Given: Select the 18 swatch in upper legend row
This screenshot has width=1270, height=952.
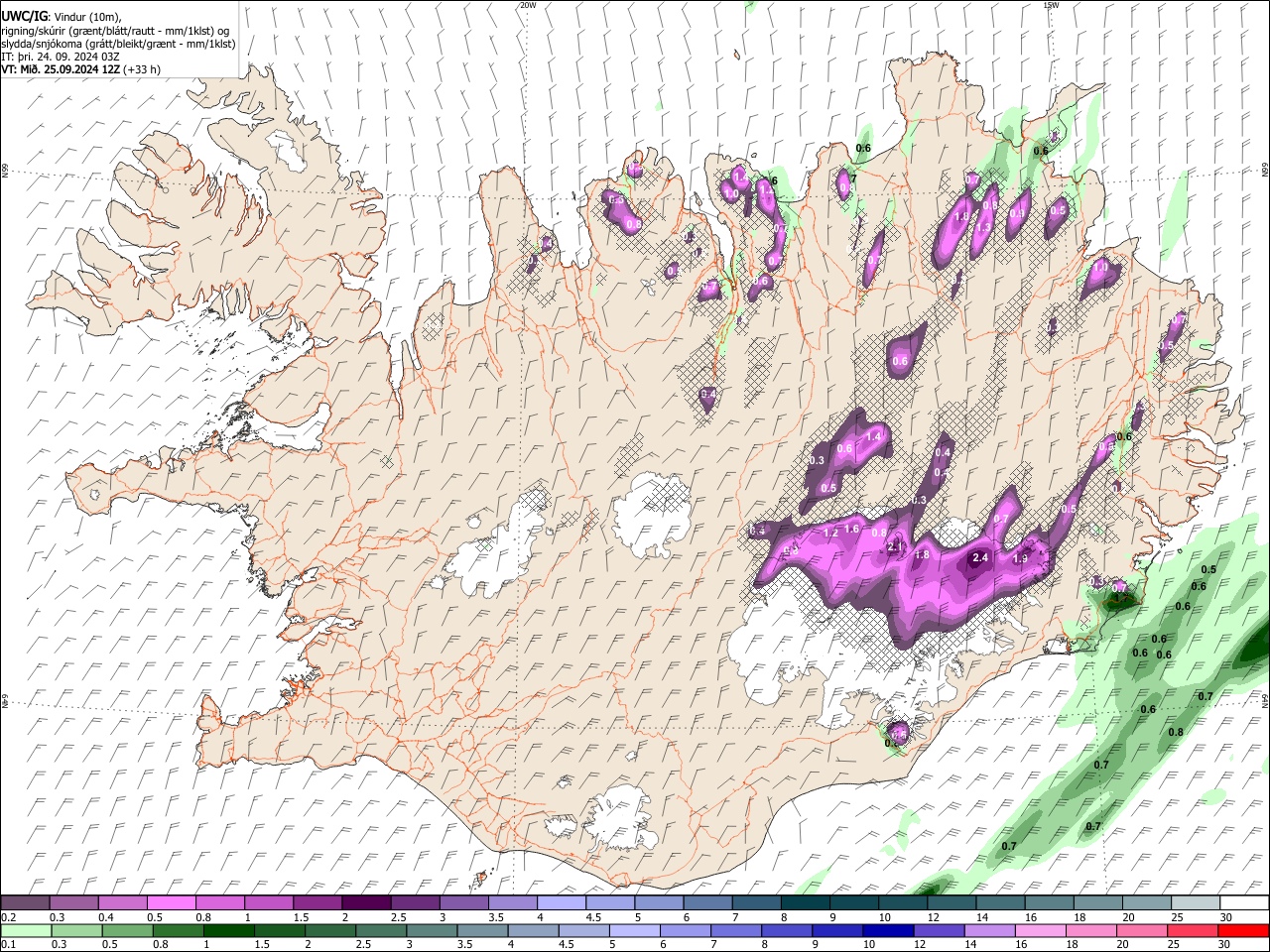Looking at the screenshot, I should pyautogui.click(x=1097, y=902).
